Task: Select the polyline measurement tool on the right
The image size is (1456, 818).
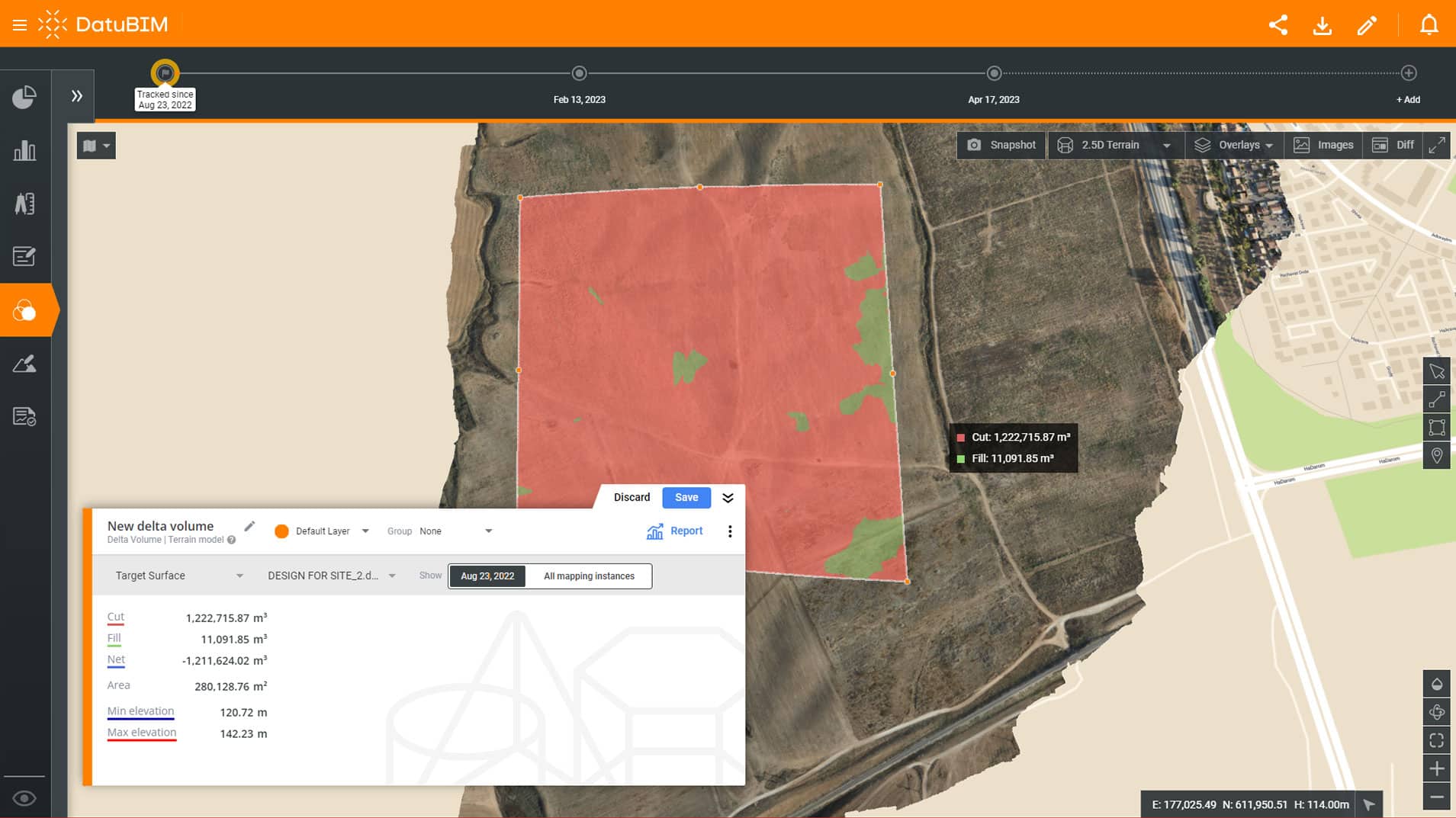Action: (x=1437, y=399)
